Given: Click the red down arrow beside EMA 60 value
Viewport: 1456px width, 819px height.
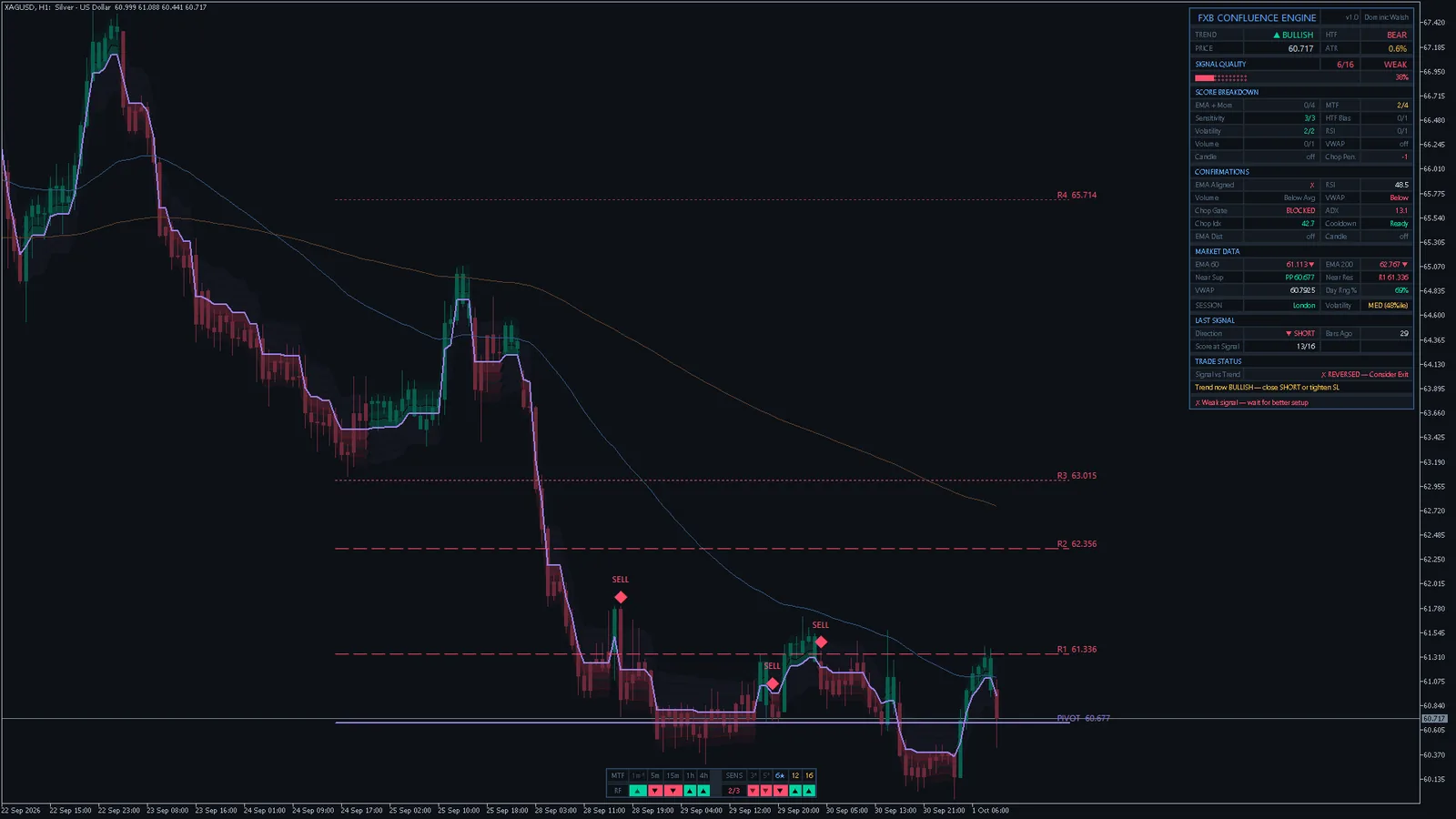Looking at the screenshot, I should pos(1311,265).
